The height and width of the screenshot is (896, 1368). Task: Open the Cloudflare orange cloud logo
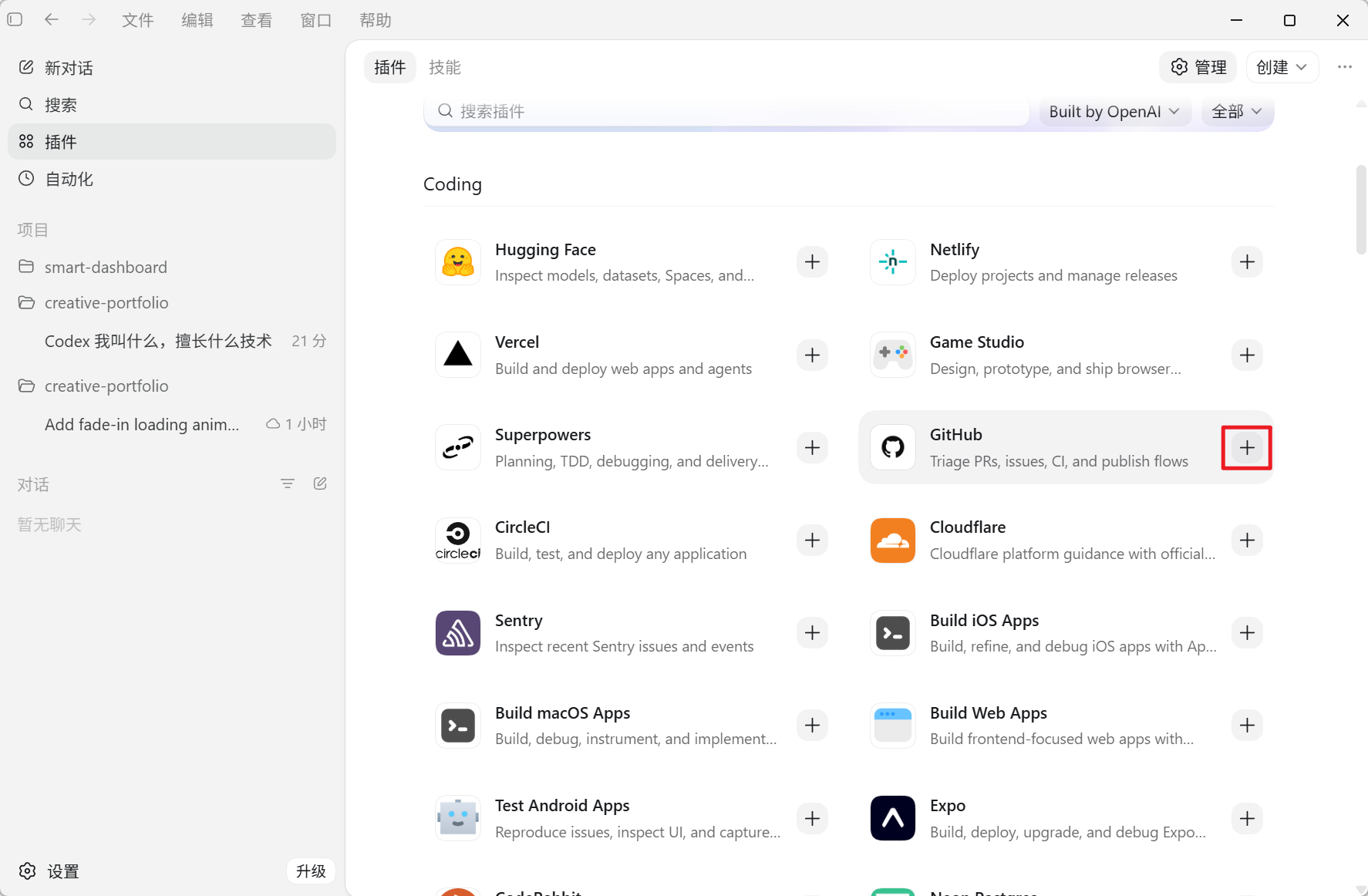pyautogui.click(x=893, y=540)
